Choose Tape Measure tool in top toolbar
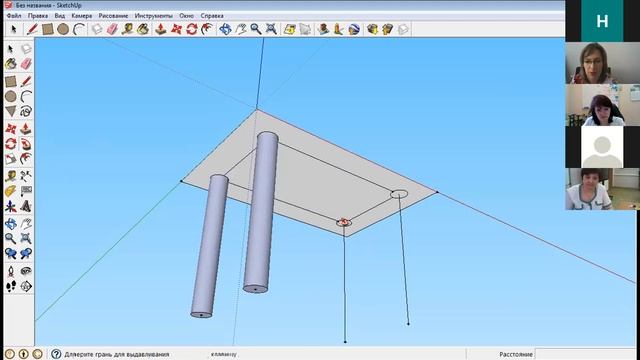 pyautogui.click(x=127, y=29)
